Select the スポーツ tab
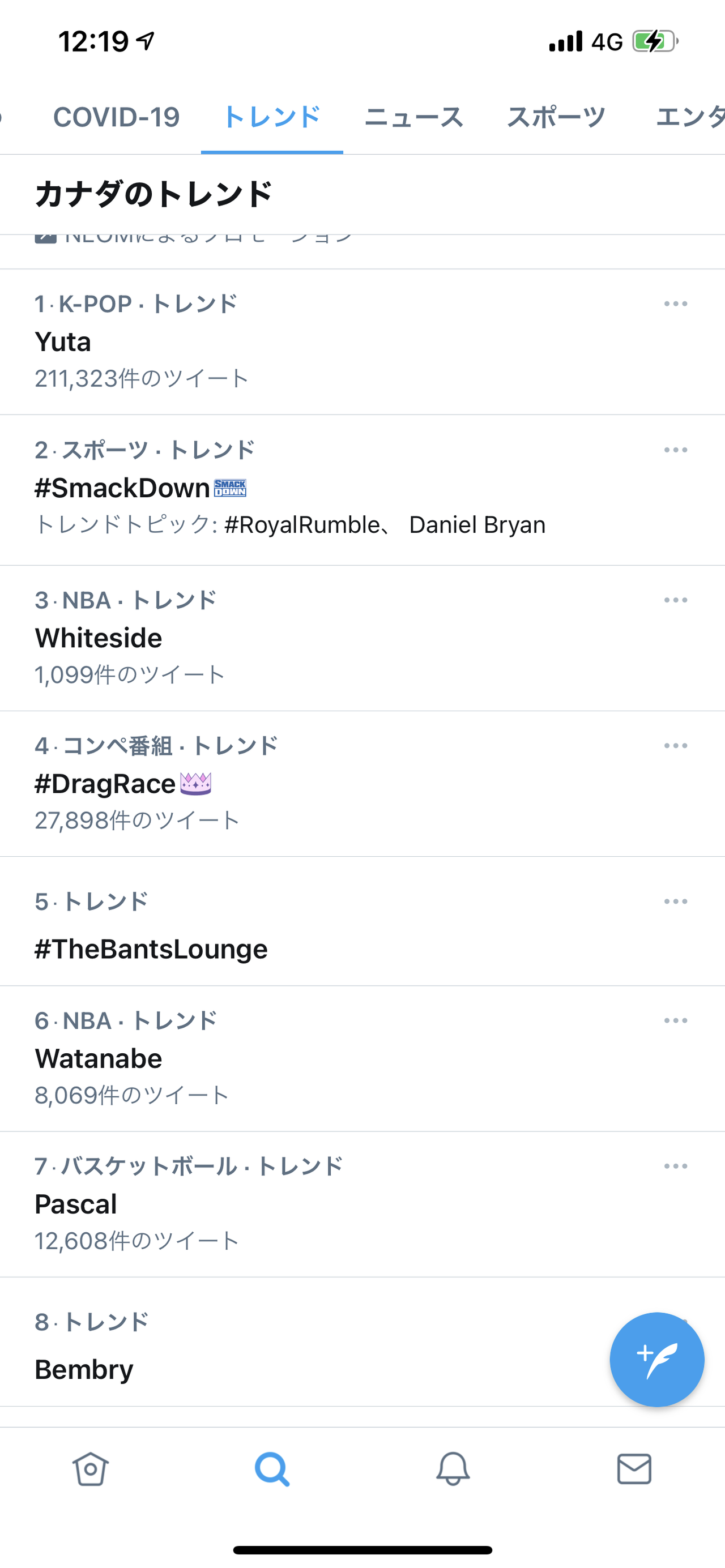Screen dimensions: 725x1568 [x=556, y=117]
